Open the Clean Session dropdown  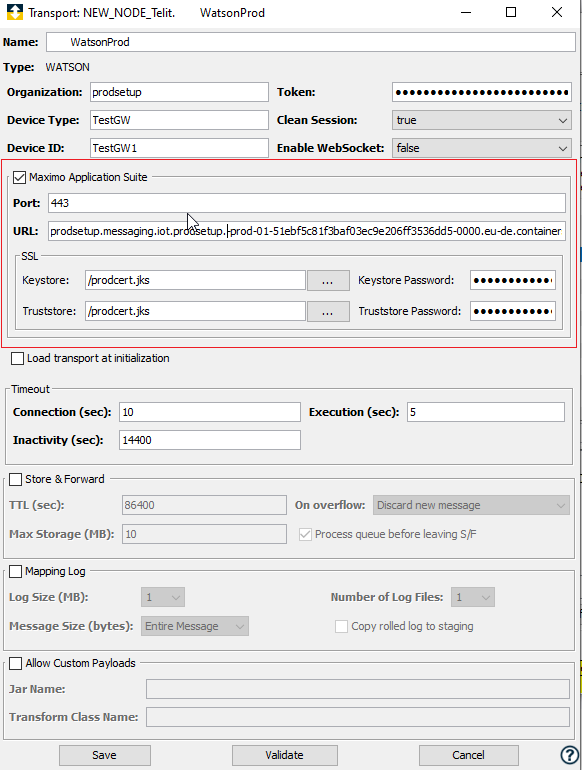coord(482,120)
